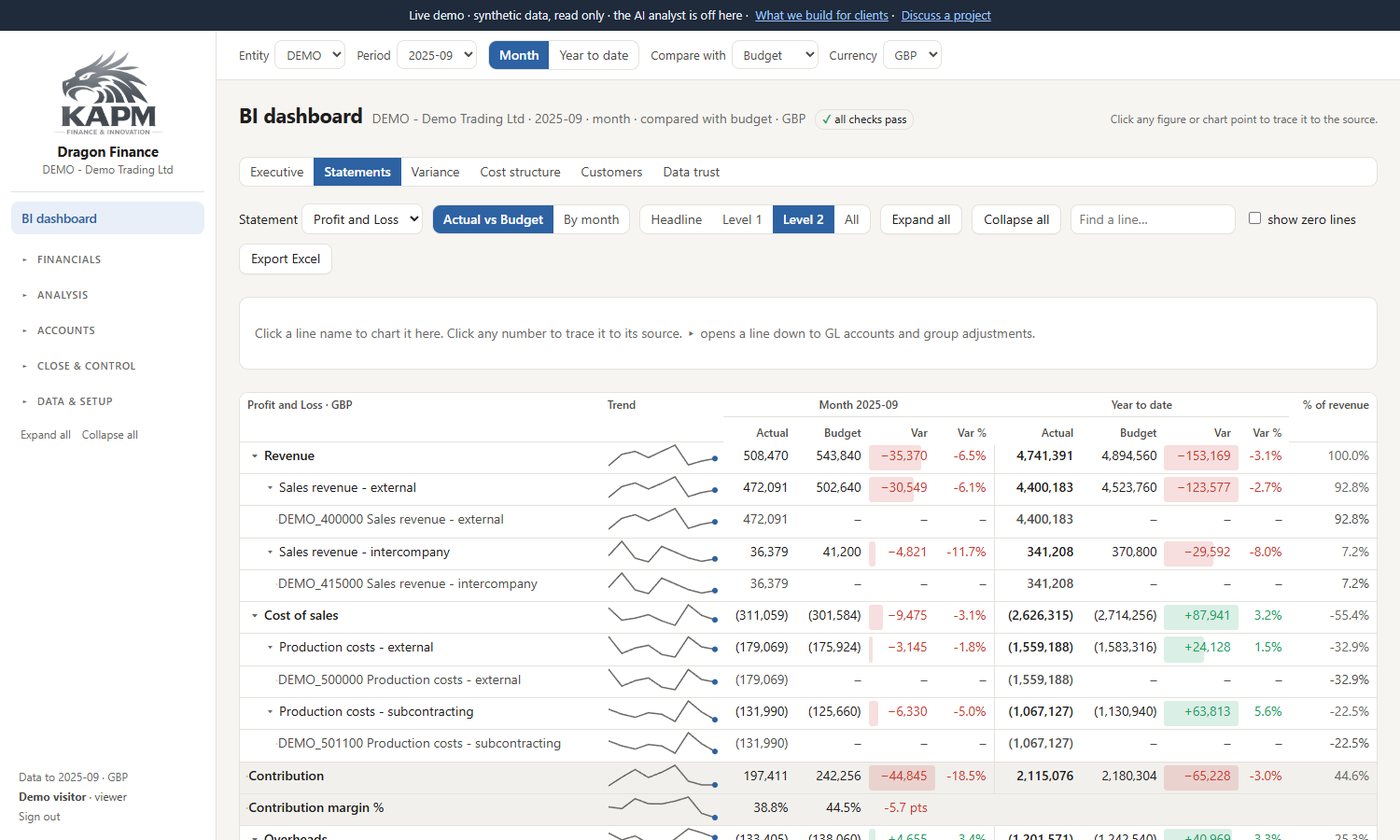Collapse Production costs - external row

[270, 647]
